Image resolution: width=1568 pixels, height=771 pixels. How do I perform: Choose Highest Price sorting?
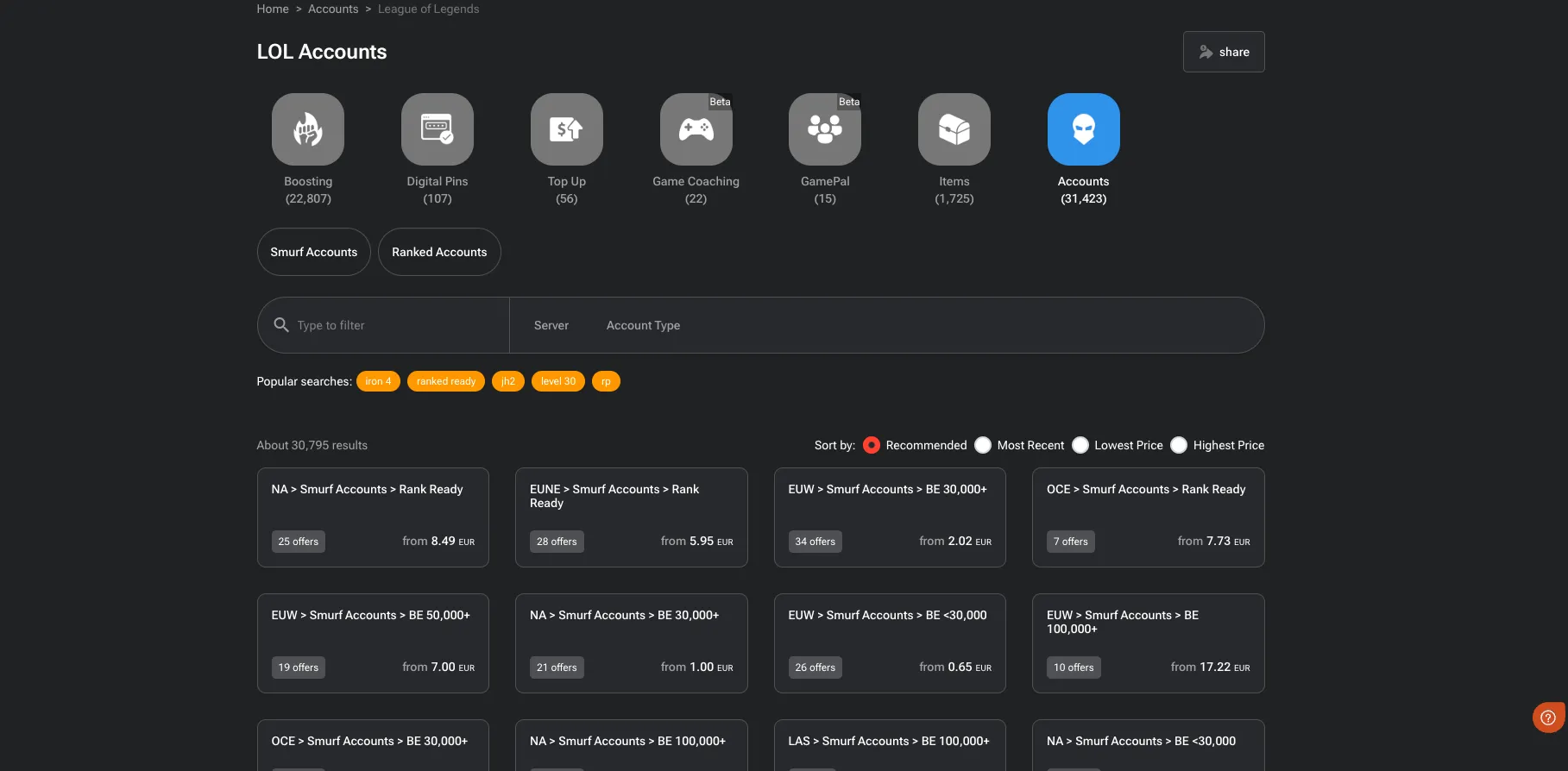tap(1179, 445)
